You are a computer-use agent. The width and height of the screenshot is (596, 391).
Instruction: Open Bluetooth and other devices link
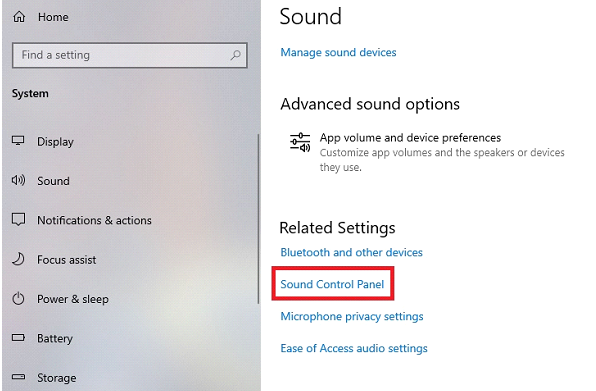(352, 252)
